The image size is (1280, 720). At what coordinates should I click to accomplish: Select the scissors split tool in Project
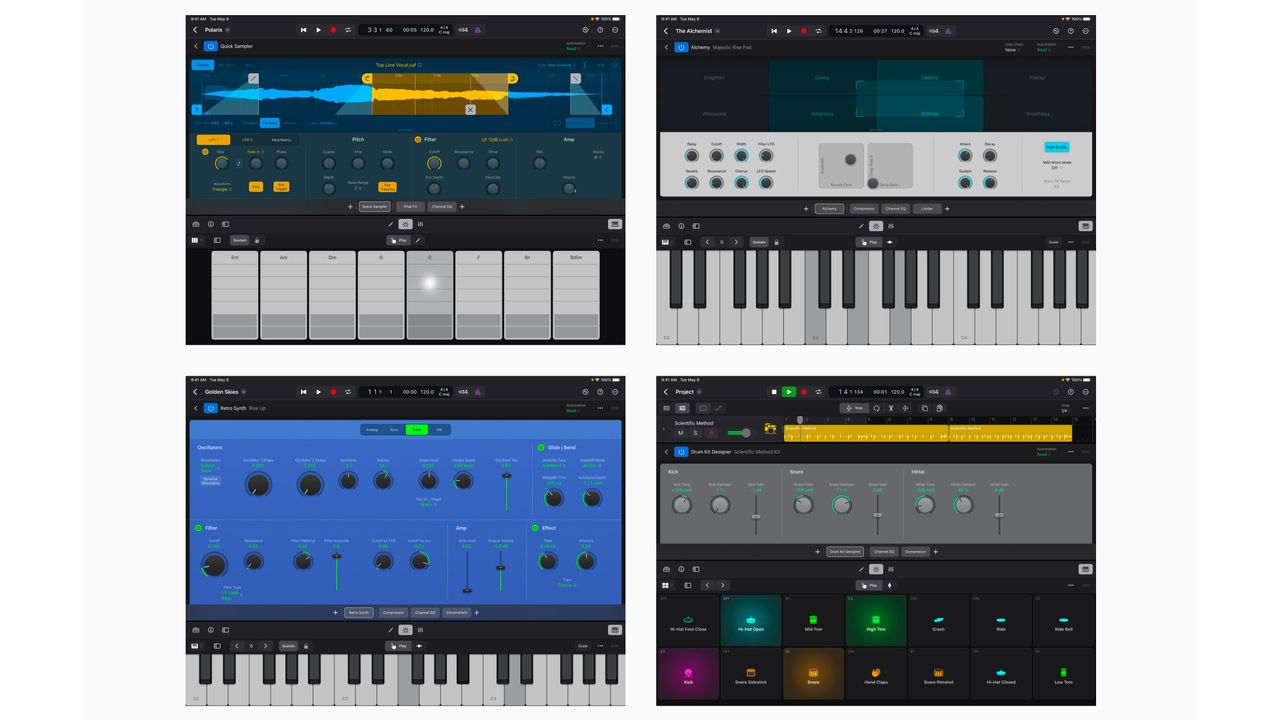pyautogui.click(x=890, y=408)
